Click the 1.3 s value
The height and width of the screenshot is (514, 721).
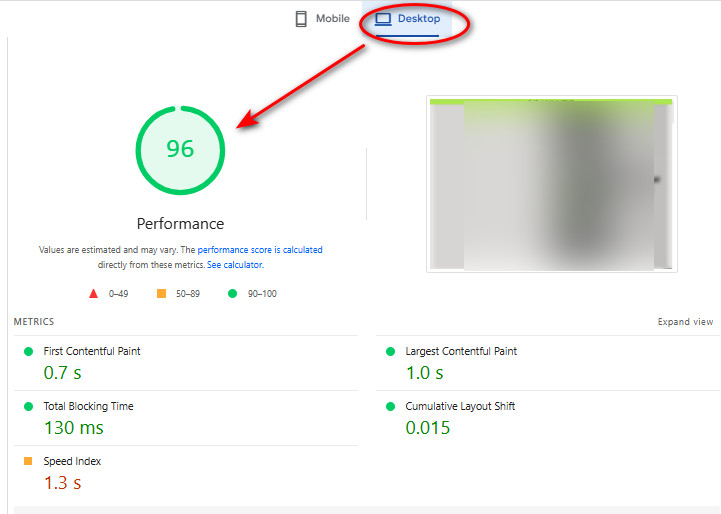click(x=63, y=483)
